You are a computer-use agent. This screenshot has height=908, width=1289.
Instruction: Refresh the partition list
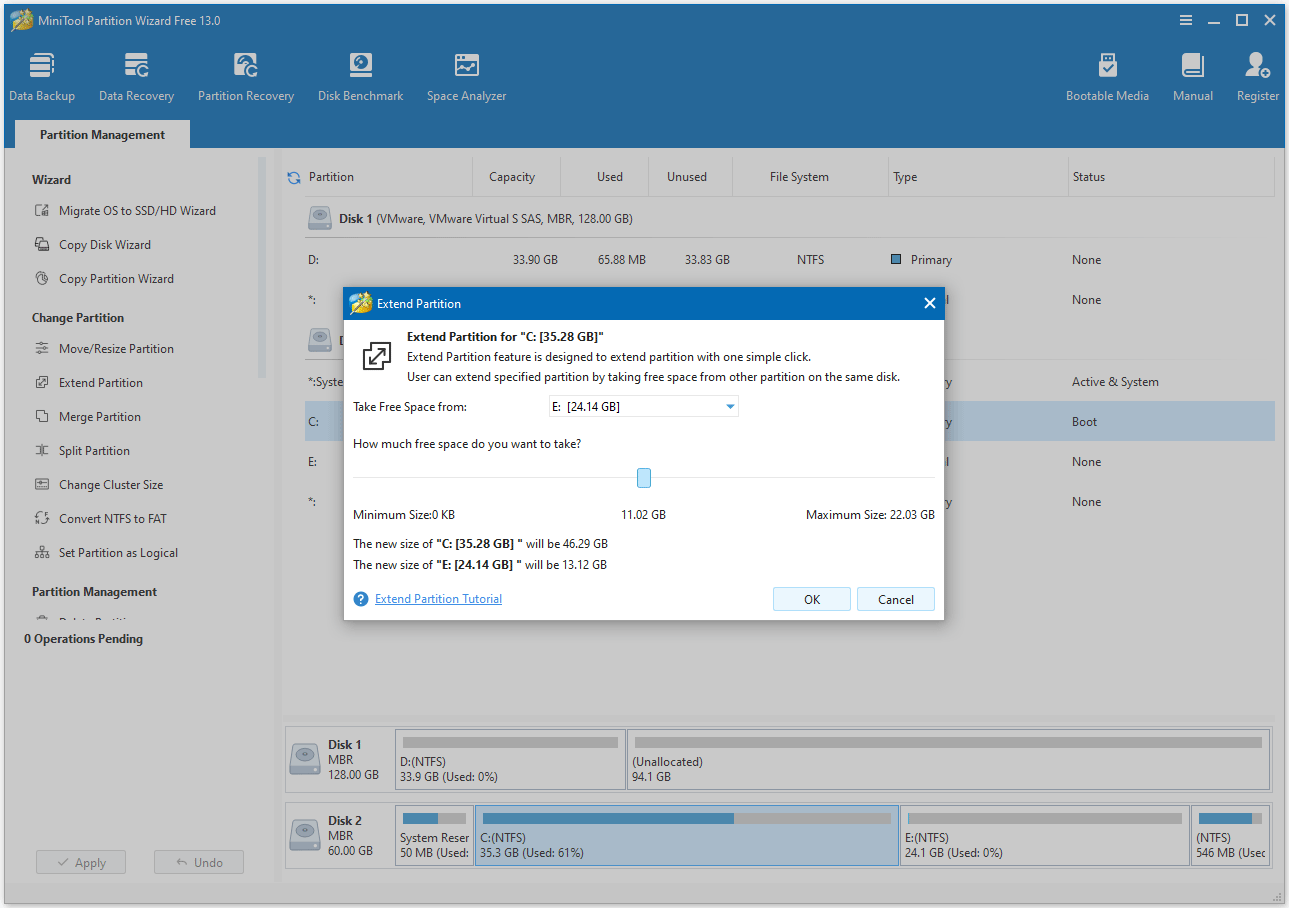click(293, 176)
